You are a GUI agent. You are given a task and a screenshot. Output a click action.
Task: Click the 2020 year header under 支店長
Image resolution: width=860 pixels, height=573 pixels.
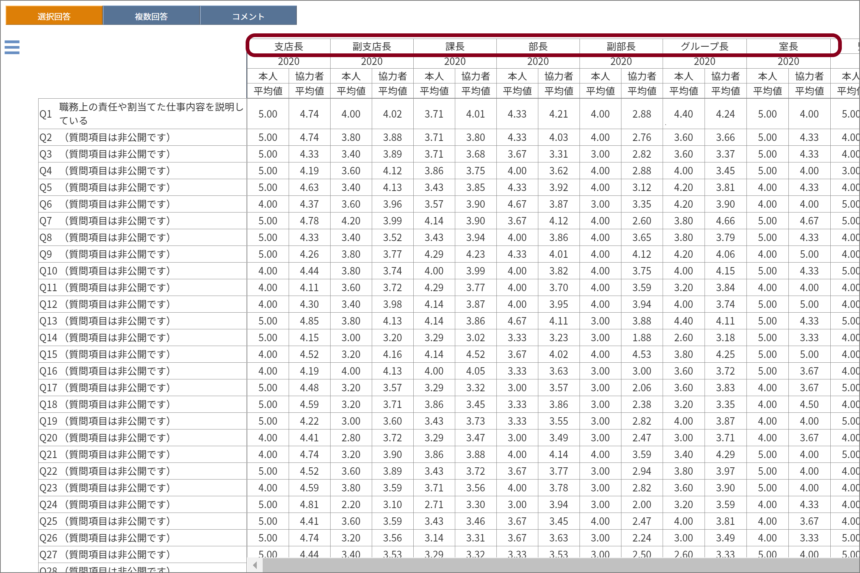pyautogui.click(x=288, y=62)
